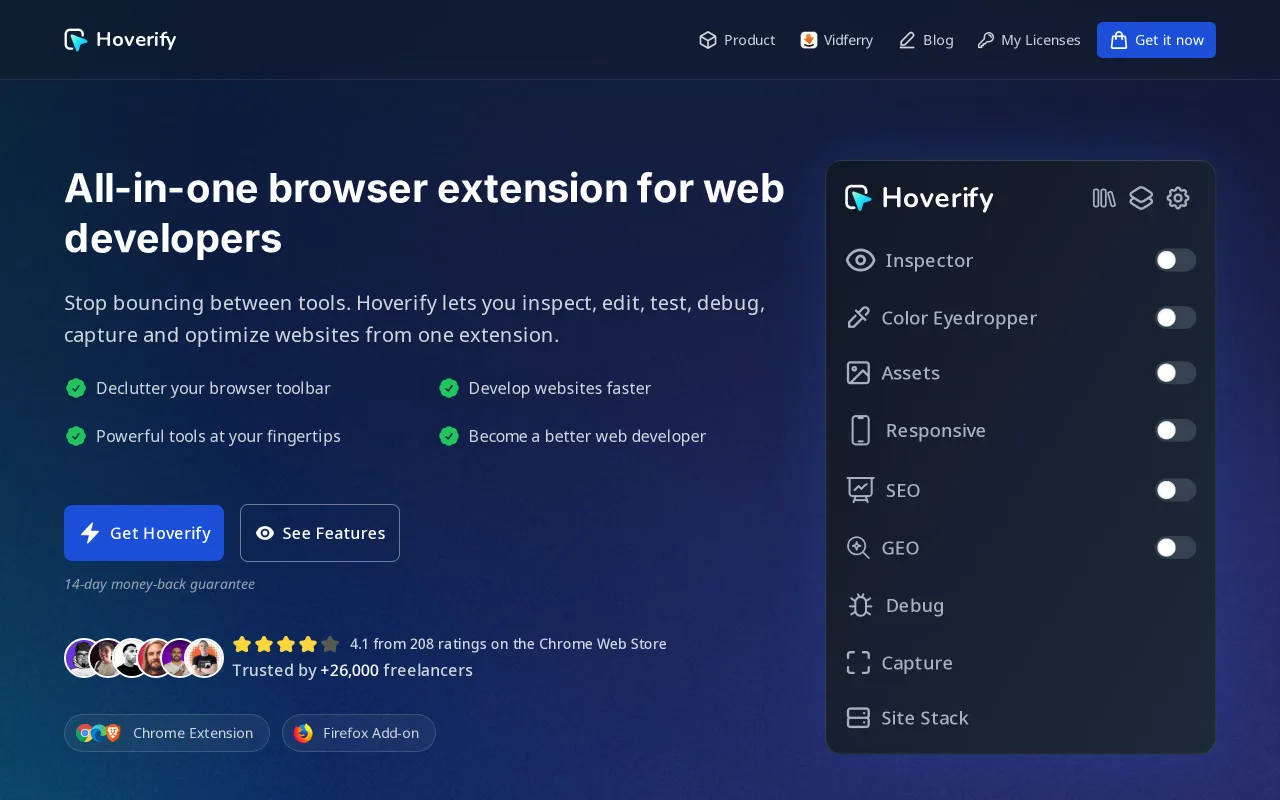Screen dimensions: 1280x800
Task: Click the 14-day money-back guarantee text
Action: (160, 584)
